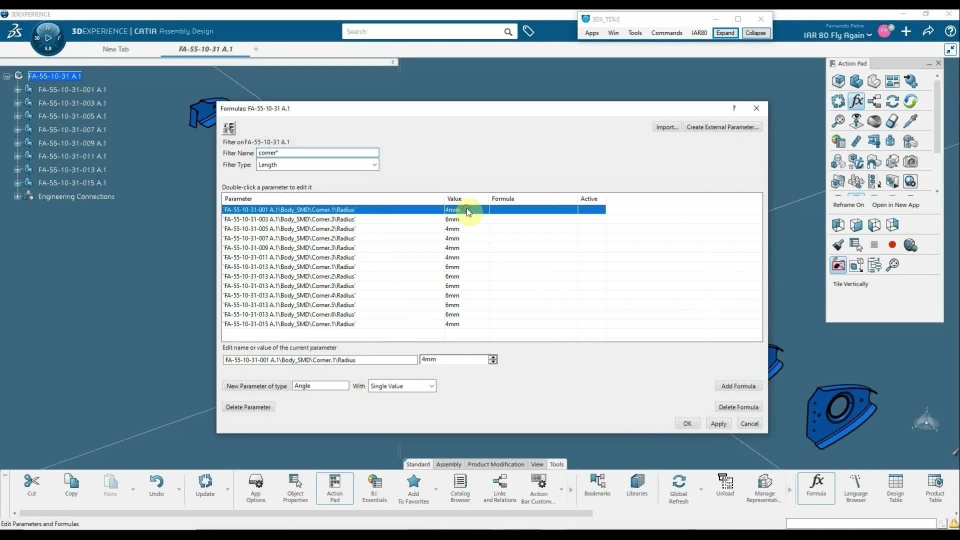
Task: Select FA-55-10-31-009 A.1 in tree
Action: tap(72, 143)
